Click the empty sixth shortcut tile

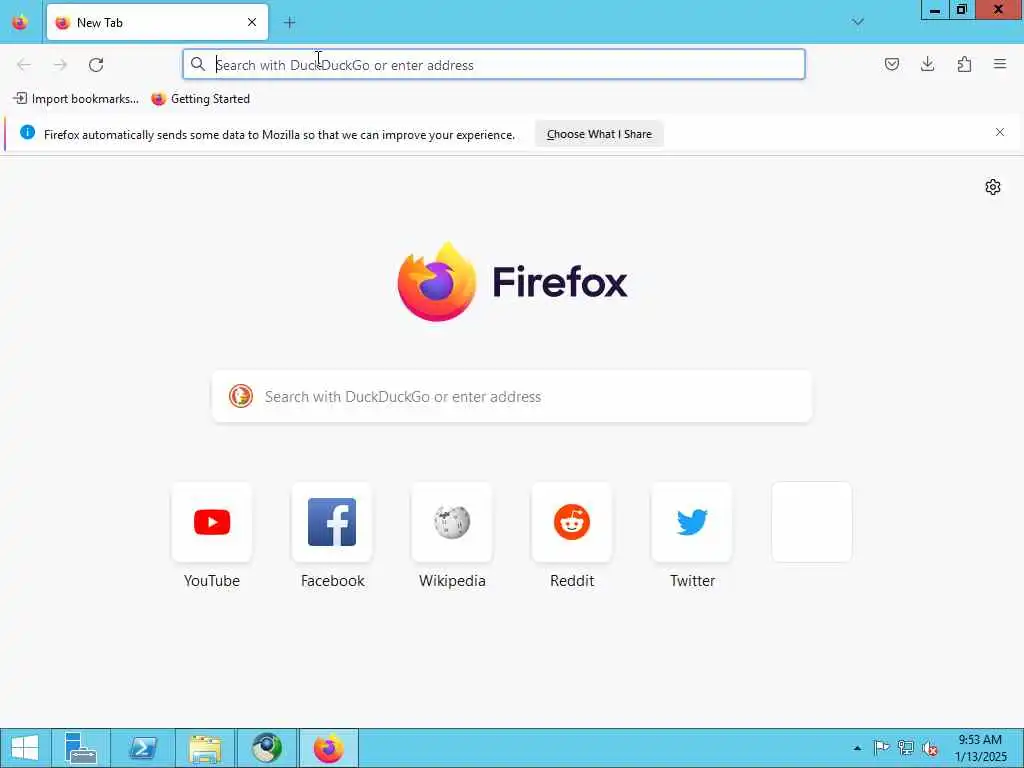[812, 522]
